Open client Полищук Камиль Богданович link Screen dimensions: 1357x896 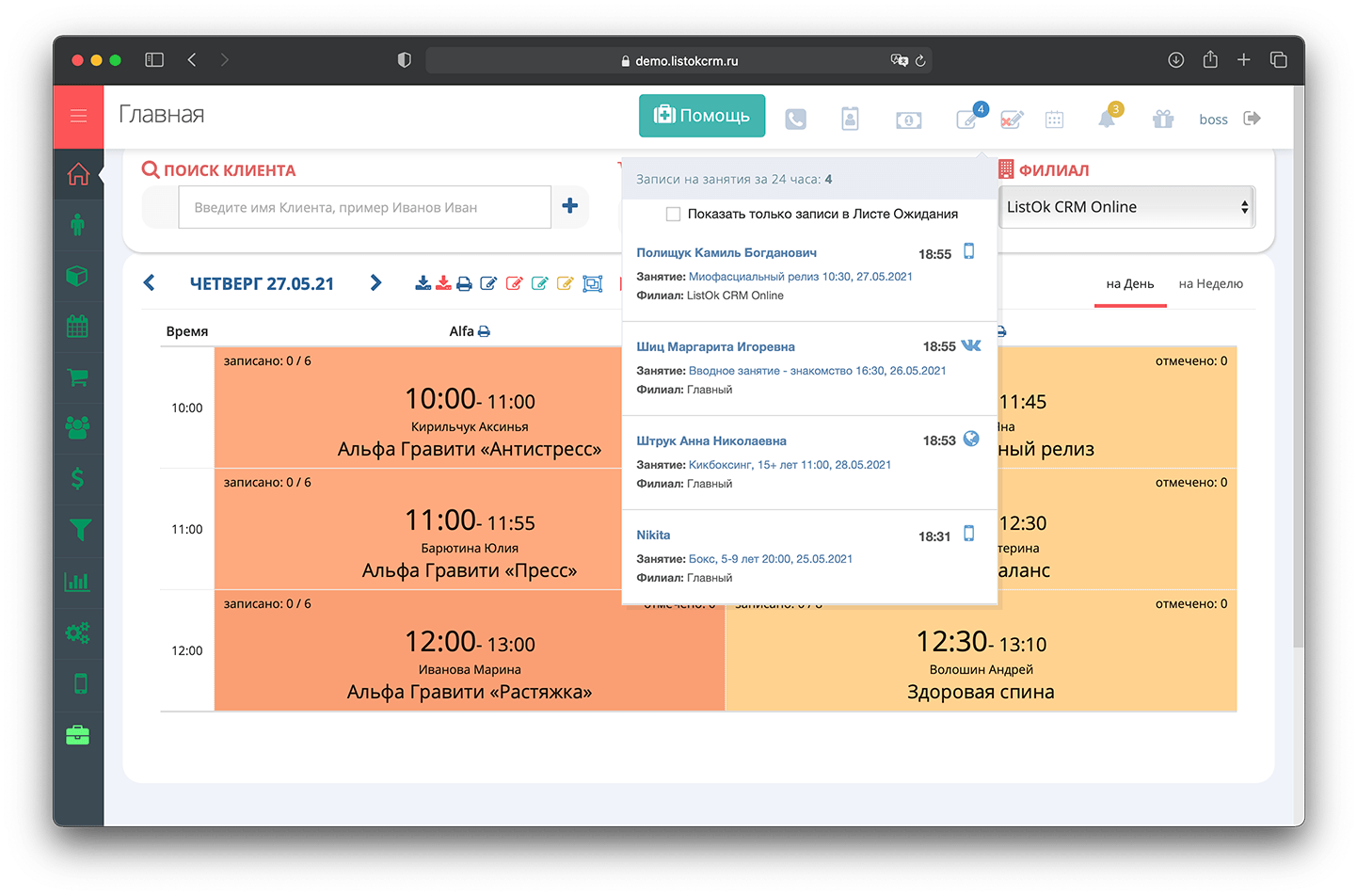pyautogui.click(x=726, y=253)
